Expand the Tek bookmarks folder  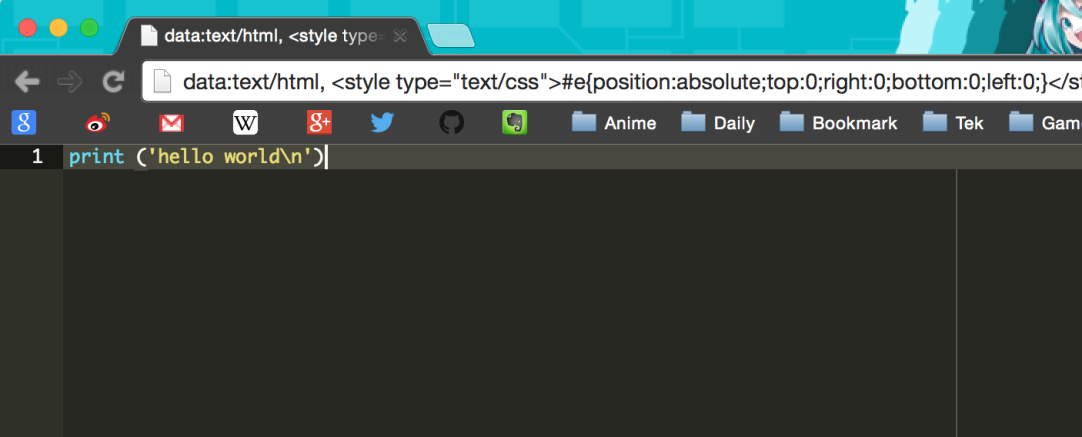[953, 123]
